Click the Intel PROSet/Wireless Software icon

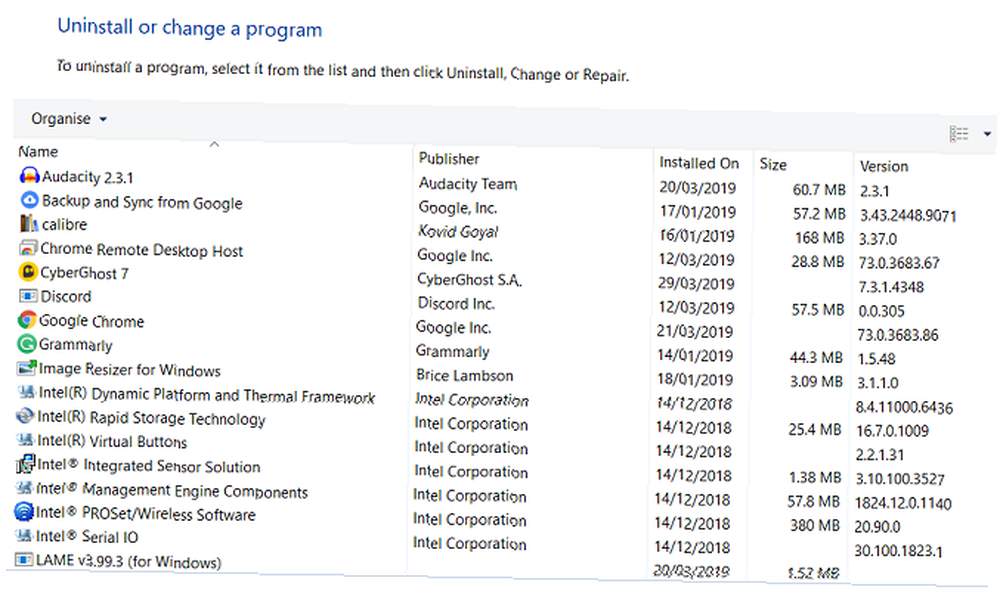24,512
